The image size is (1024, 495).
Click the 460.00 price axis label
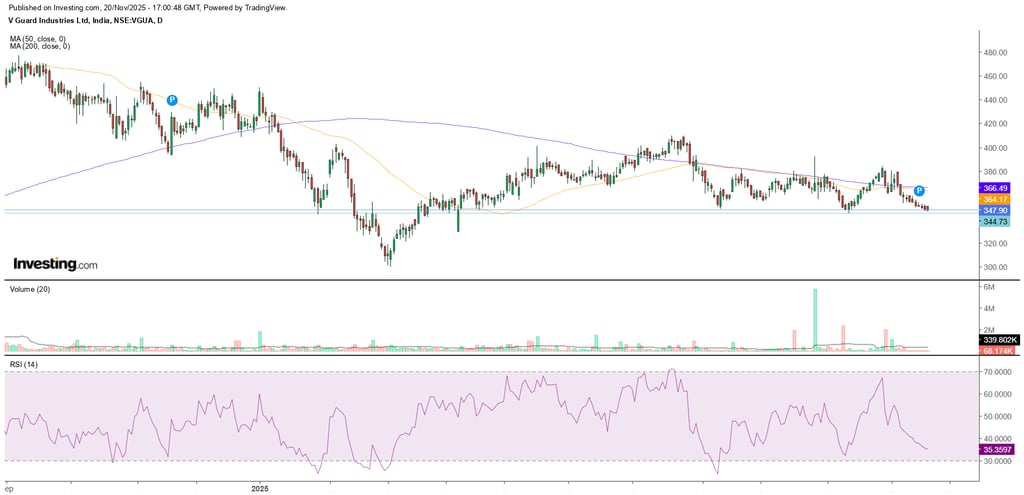[x=996, y=76]
